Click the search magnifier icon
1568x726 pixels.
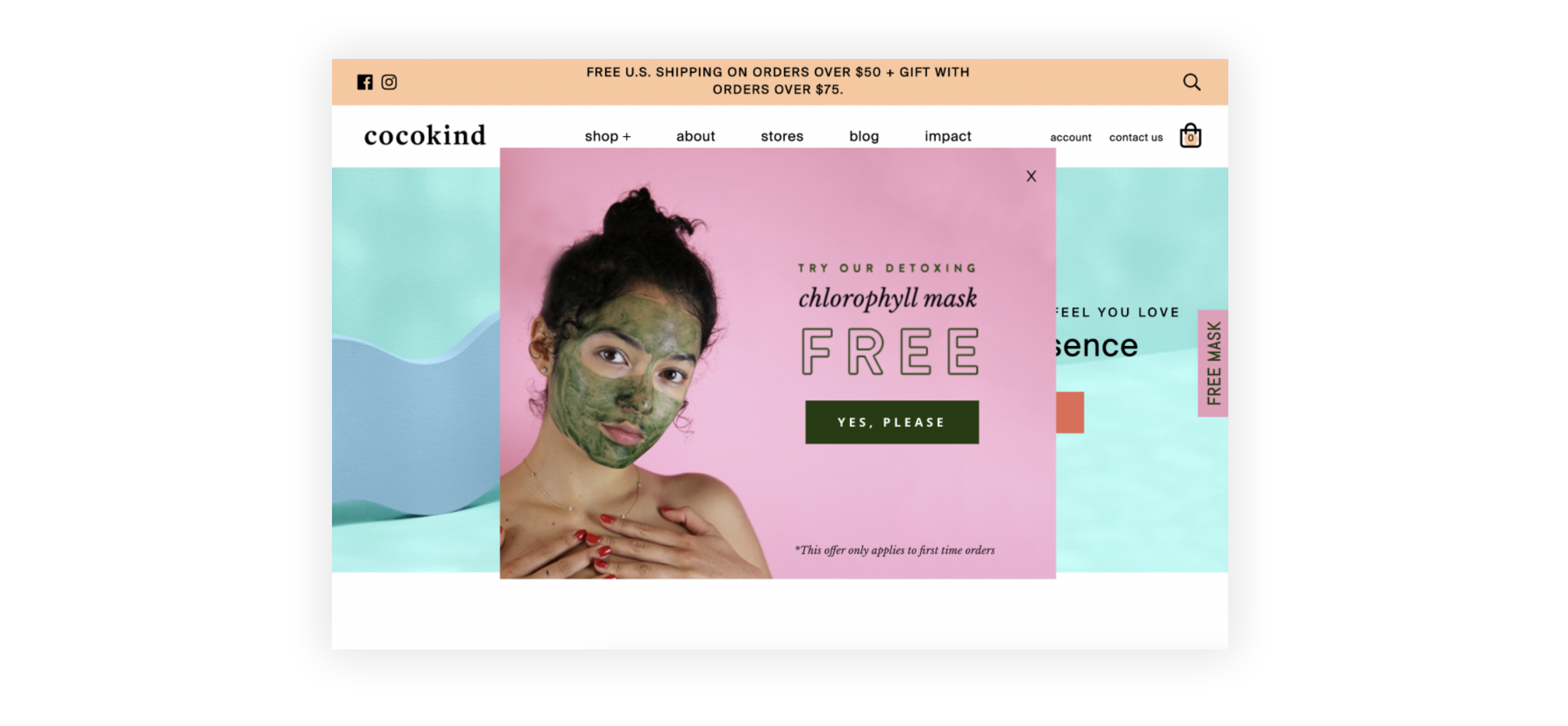pos(1191,82)
